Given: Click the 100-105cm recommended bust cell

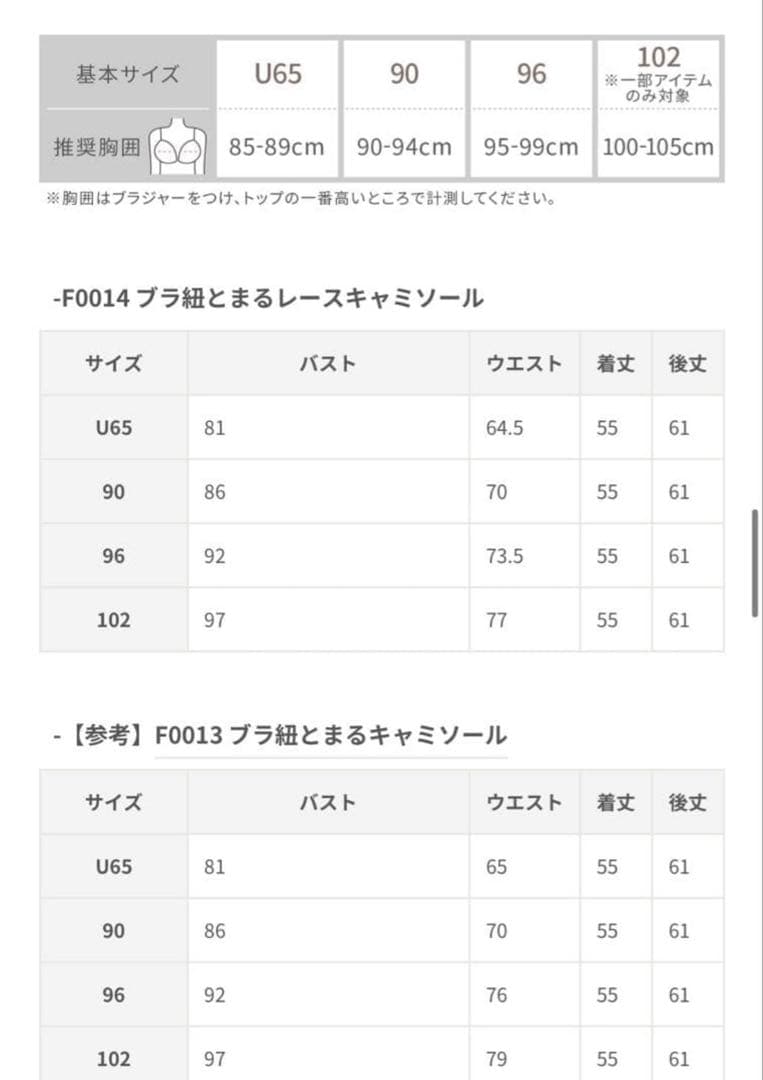Looking at the screenshot, I should pos(658,147).
